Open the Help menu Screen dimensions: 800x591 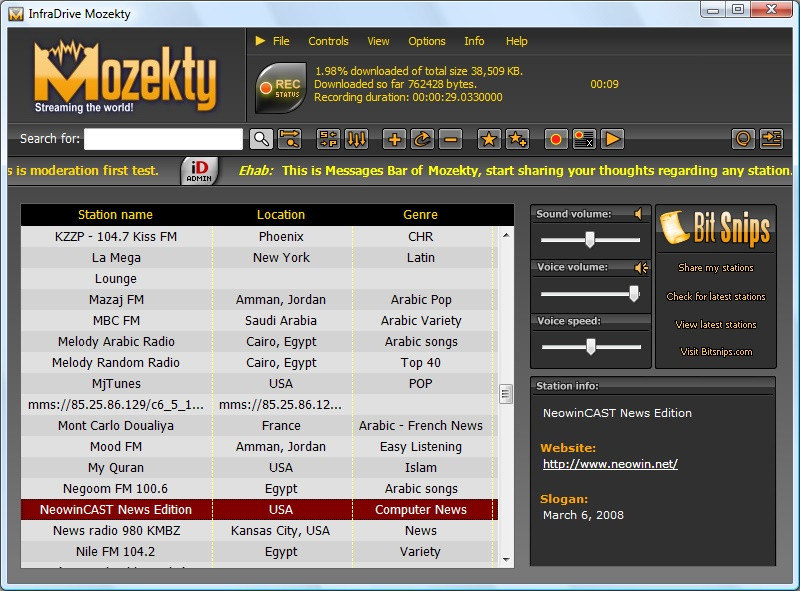coord(516,41)
